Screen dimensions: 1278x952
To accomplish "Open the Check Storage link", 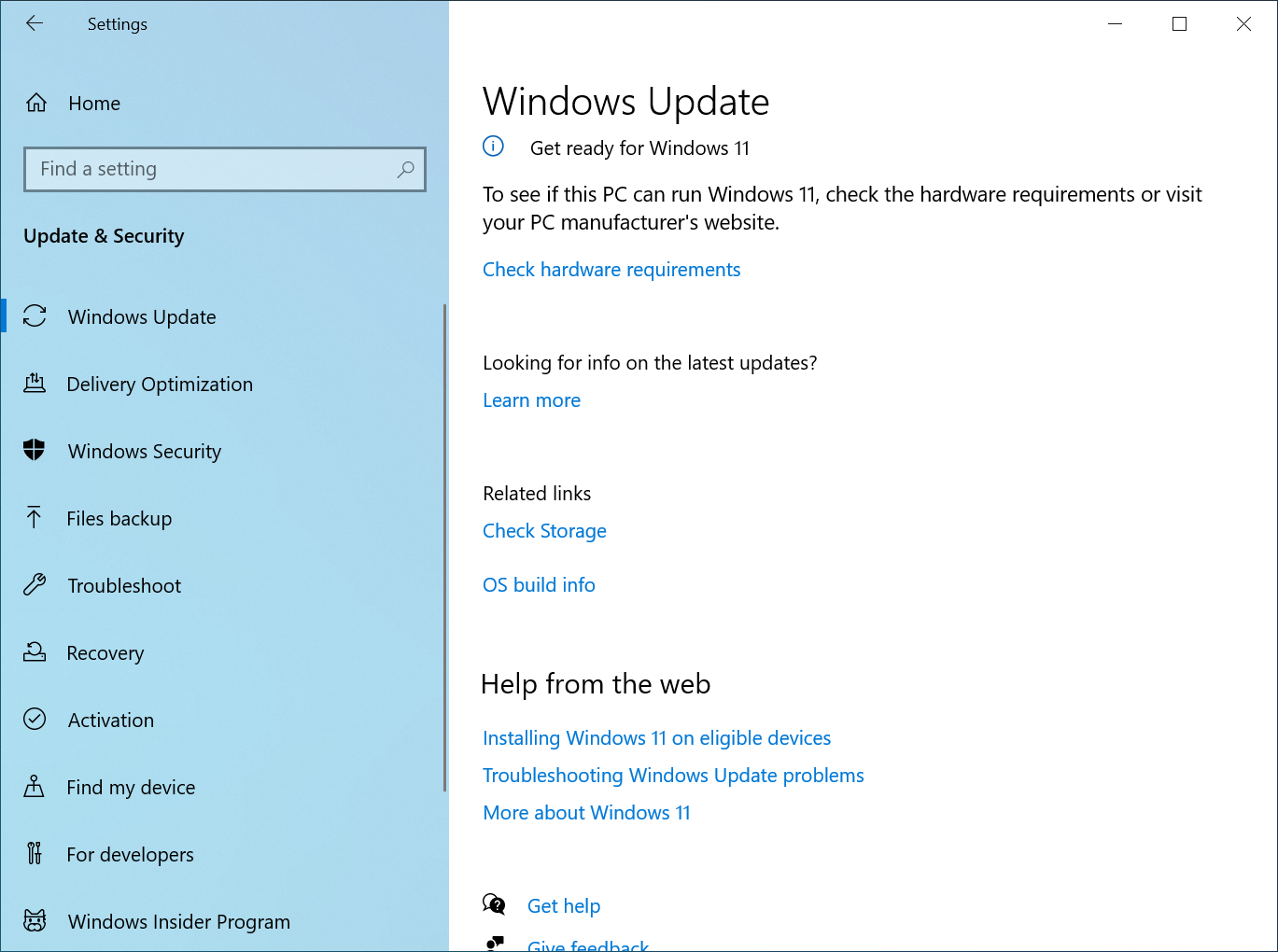I will click(544, 531).
